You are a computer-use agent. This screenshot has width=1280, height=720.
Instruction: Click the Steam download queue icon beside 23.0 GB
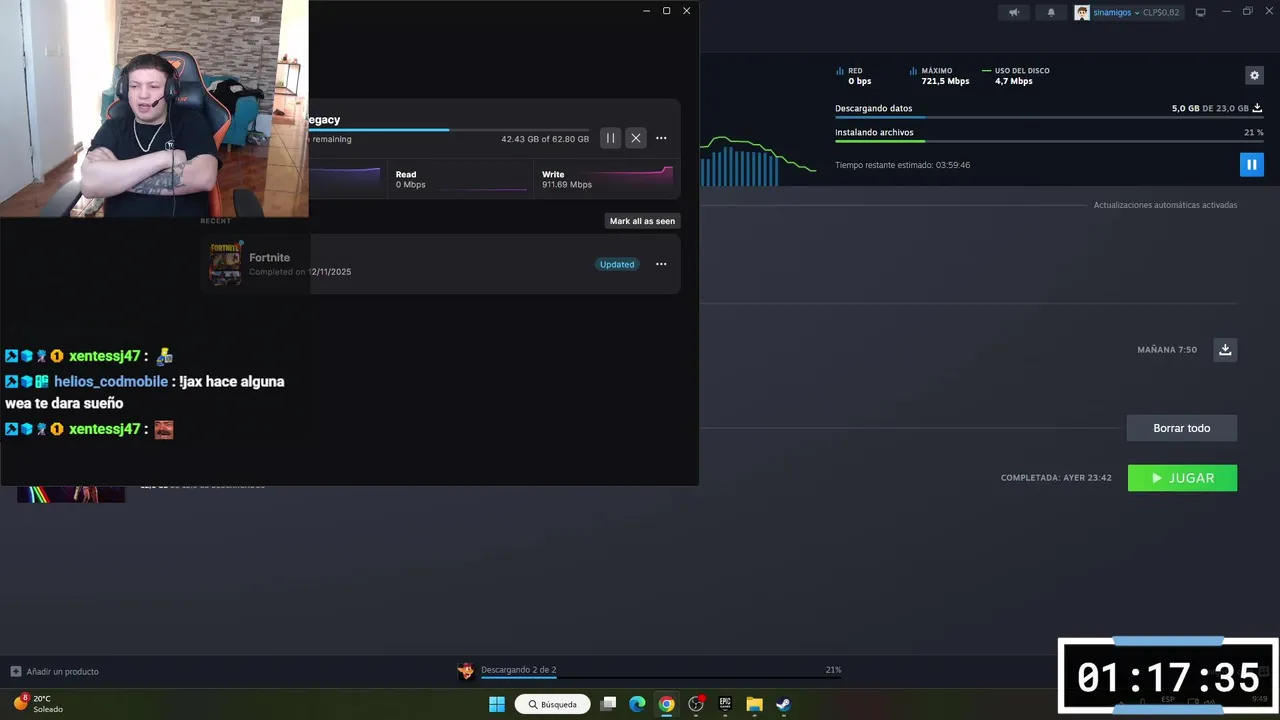1257,108
